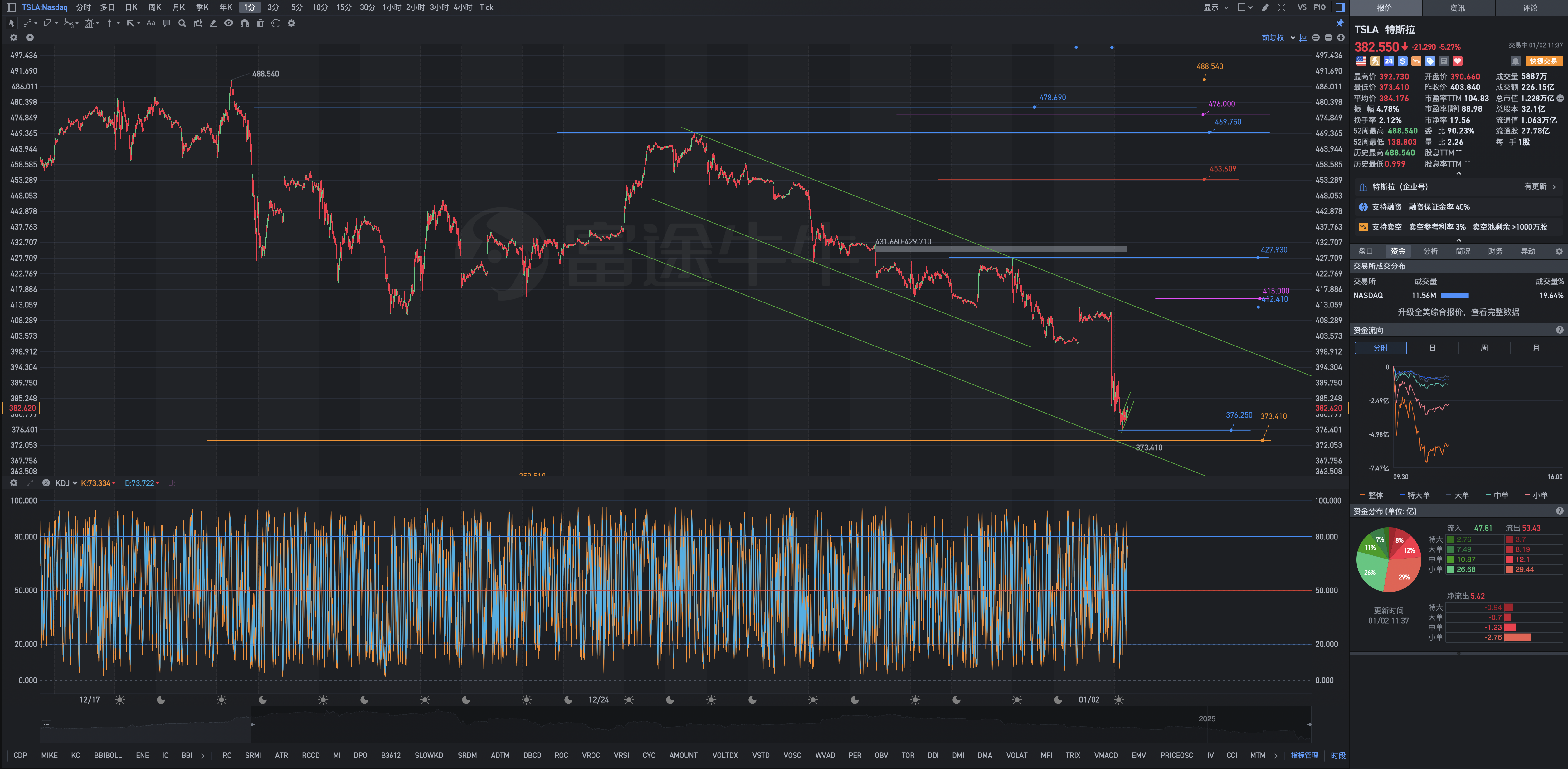This screenshot has width=1568, height=769.
Task: Click the price alert bell icon
Action: (x=1516, y=61)
